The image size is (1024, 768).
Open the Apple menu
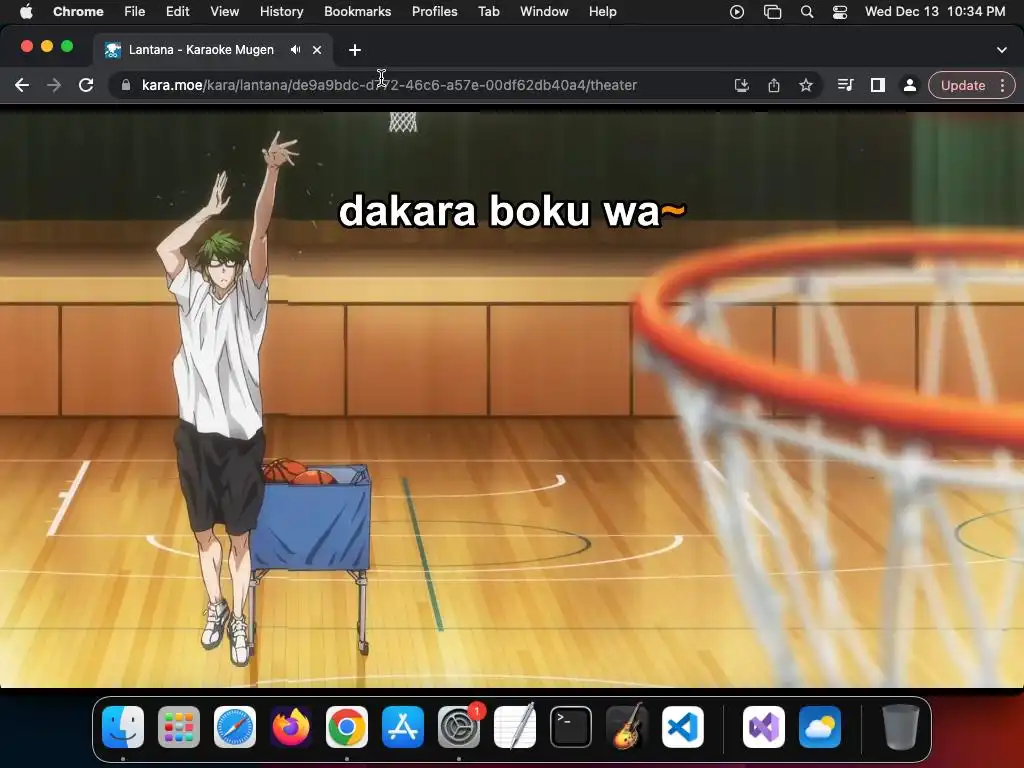(x=26, y=11)
